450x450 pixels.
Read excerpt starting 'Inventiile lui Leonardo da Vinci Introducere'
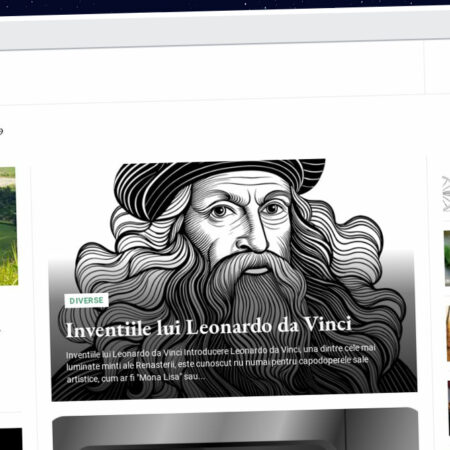221,364
